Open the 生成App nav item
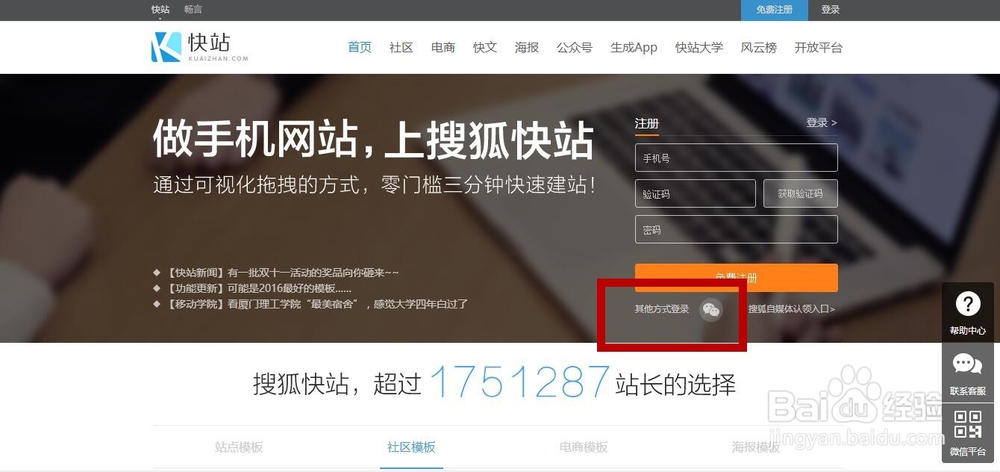The height and width of the screenshot is (472, 1000). pyautogui.click(x=634, y=47)
